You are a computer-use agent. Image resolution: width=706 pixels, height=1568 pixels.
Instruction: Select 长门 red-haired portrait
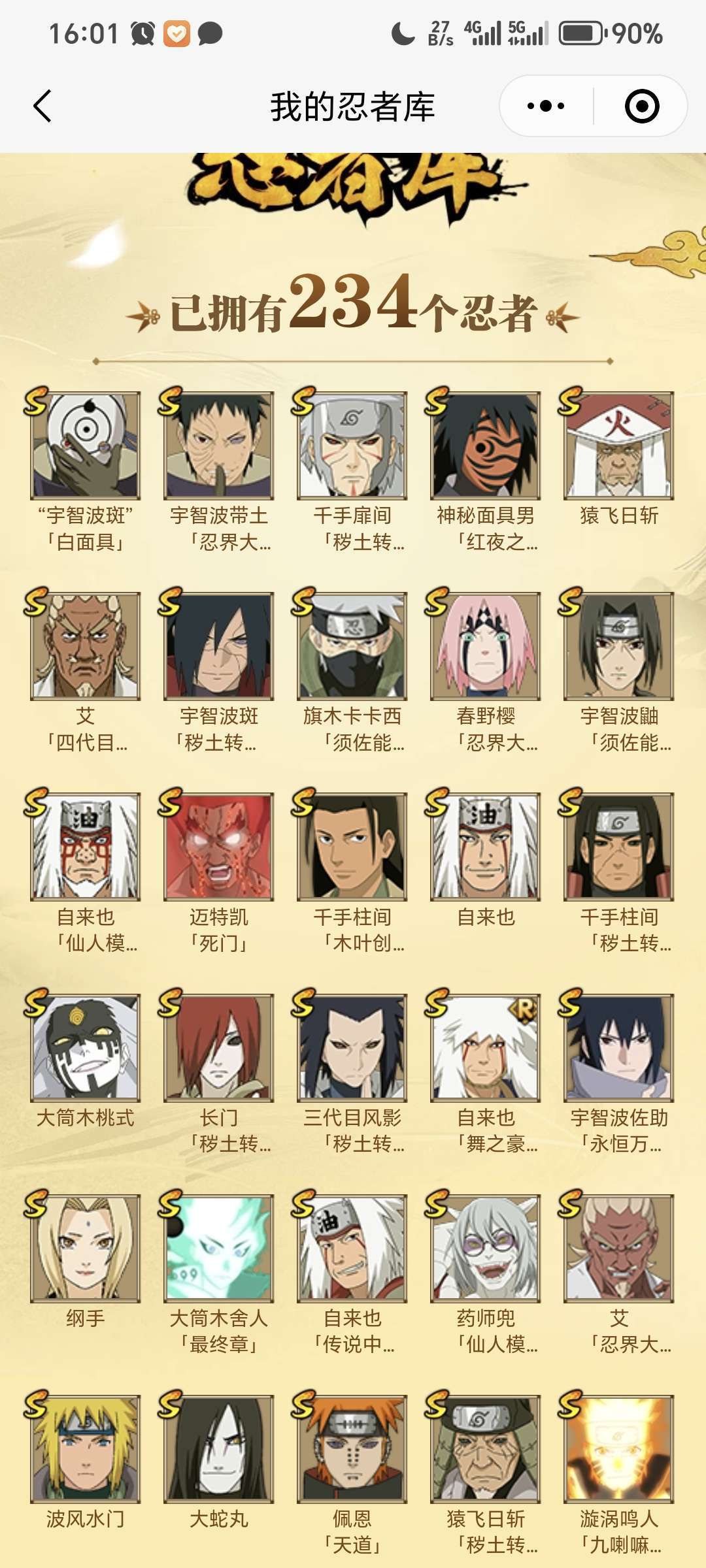[219, 1048]
